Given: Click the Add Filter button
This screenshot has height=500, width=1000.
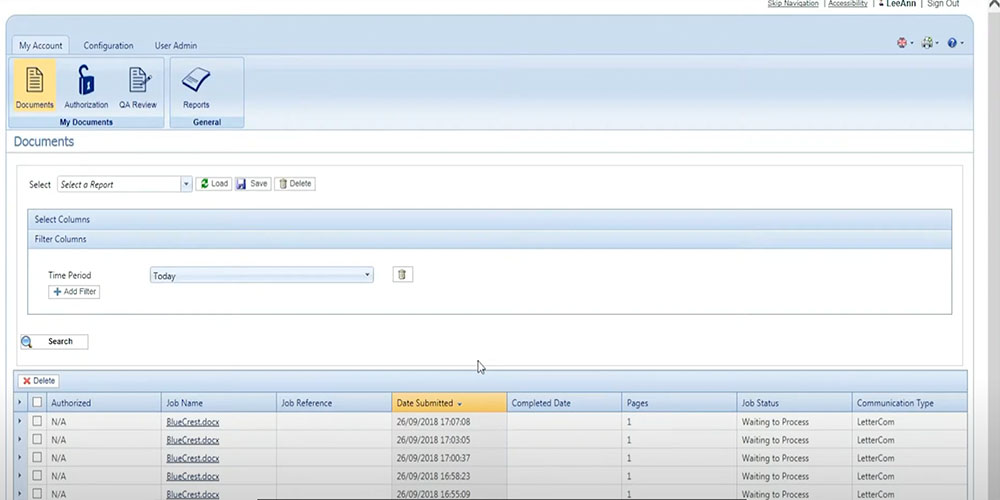Looking at the screenshot, I should click(74, 292).
